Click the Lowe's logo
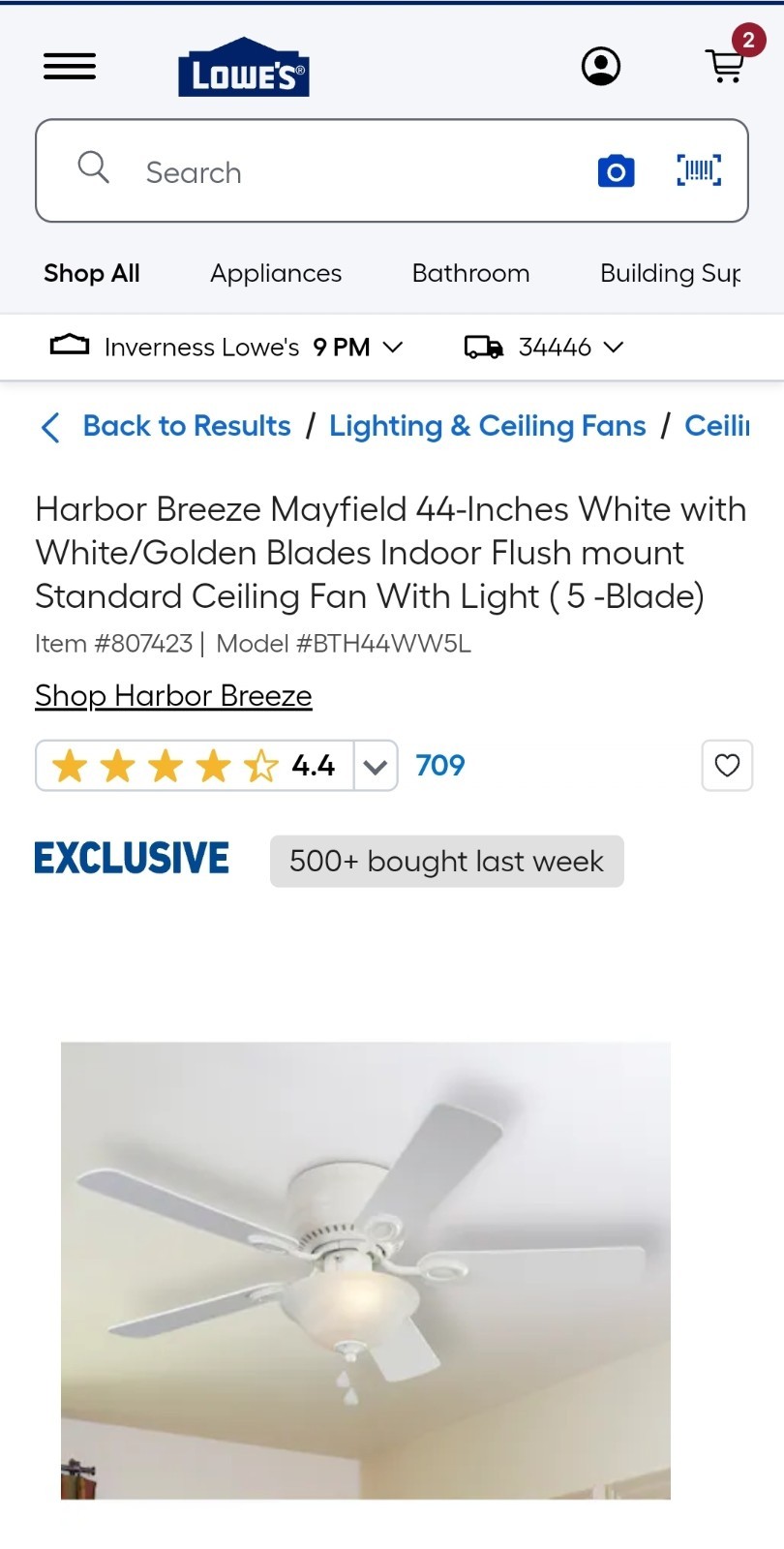The width and height of the screenshot is (784, 1549). point(243,68)
